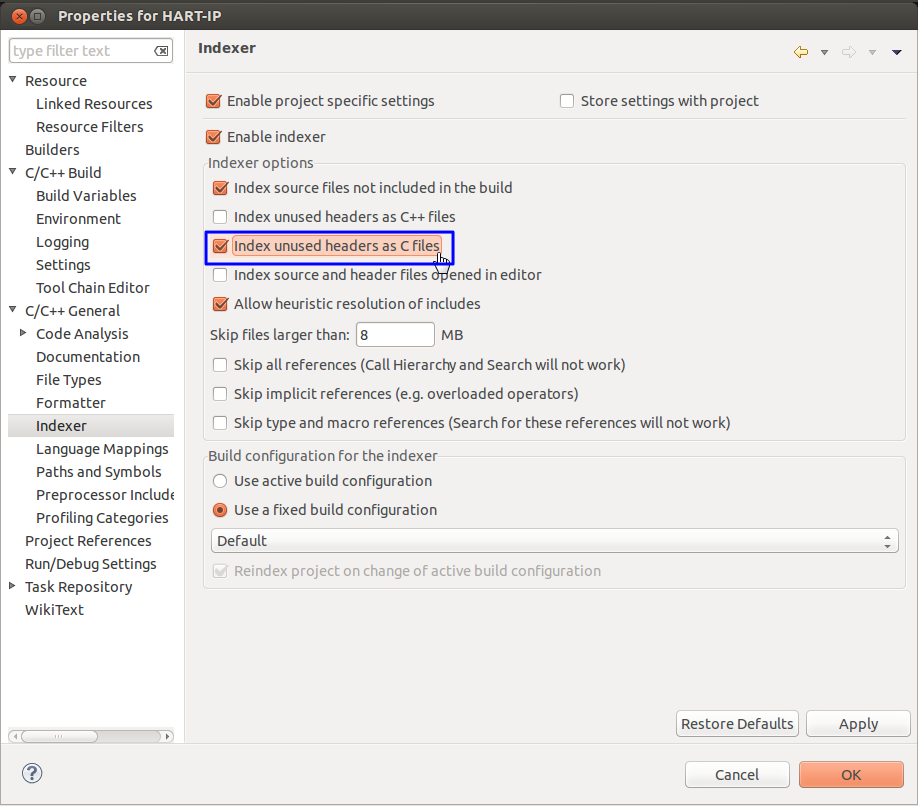Enable Store settings with project
The height and width of the screenshot is (807, 918).
coord(567,100)
